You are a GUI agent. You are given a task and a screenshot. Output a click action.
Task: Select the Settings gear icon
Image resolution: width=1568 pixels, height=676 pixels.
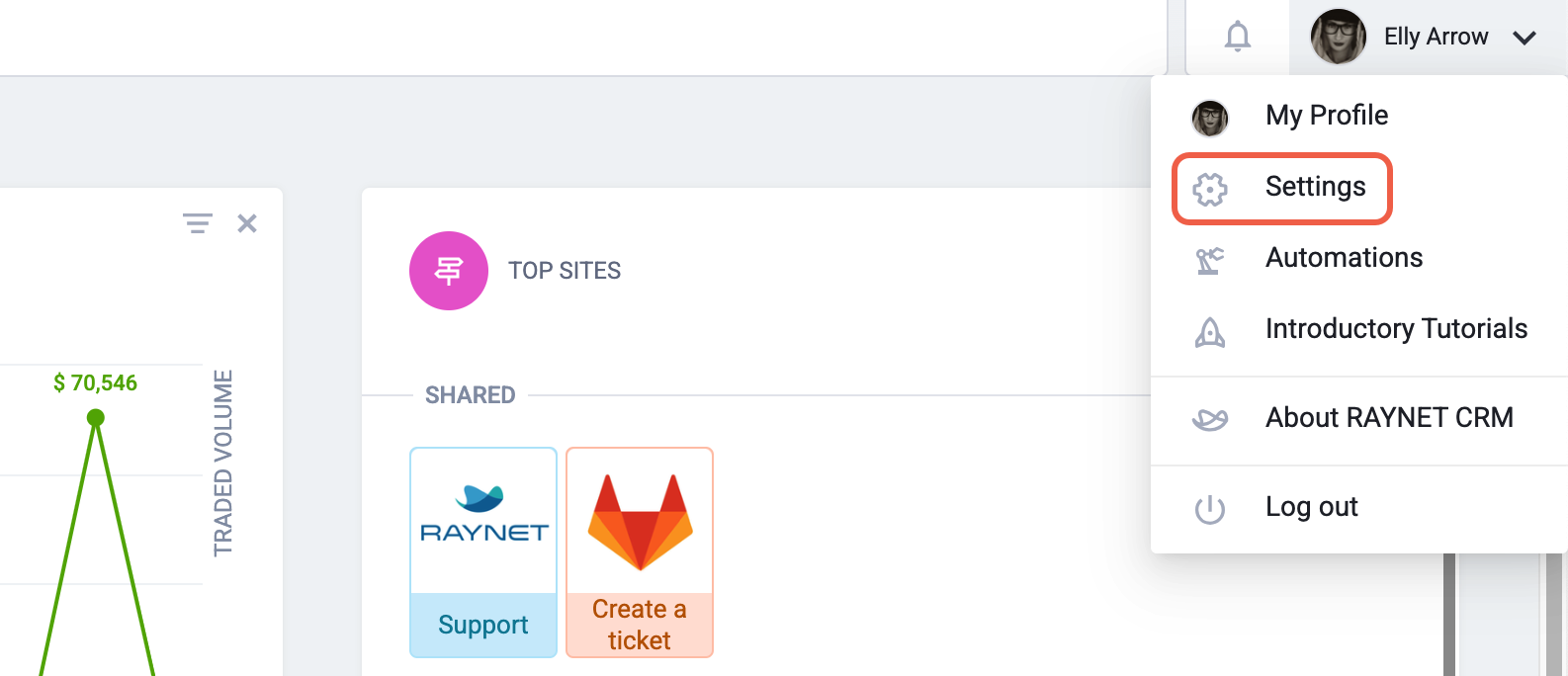(x=1210, y=188)
